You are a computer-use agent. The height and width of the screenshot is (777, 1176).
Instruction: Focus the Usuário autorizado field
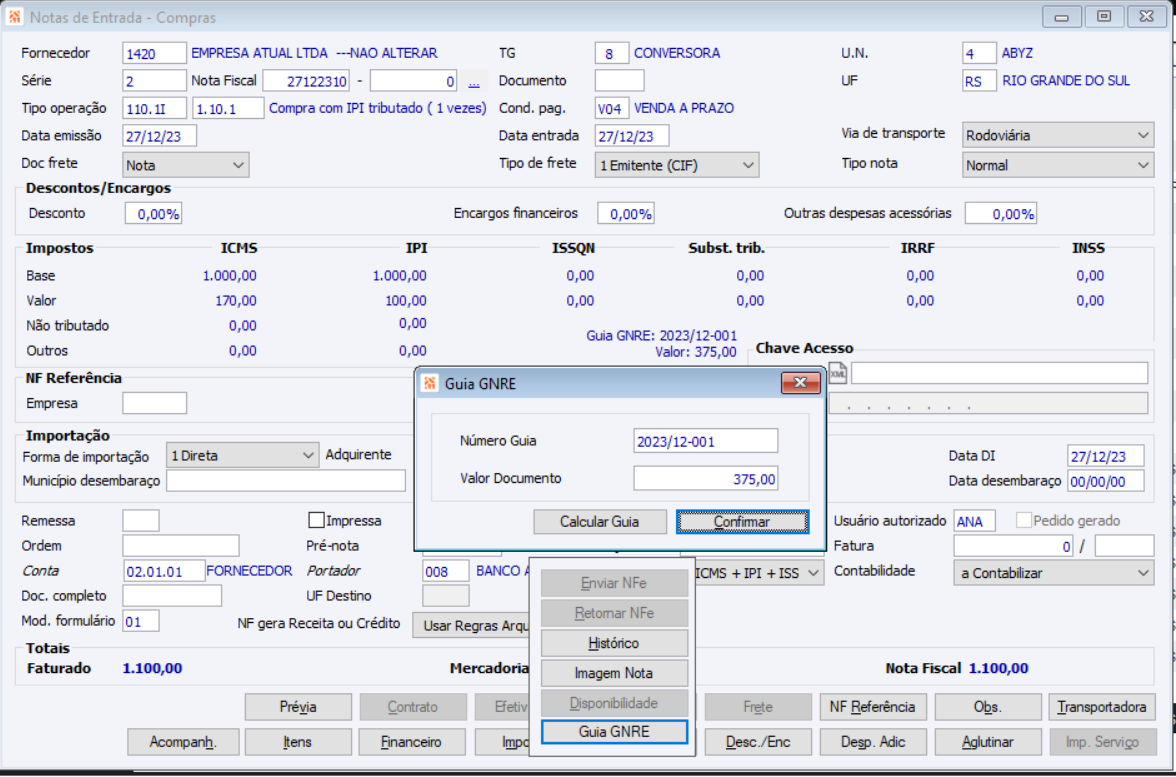tap(974, 520)
